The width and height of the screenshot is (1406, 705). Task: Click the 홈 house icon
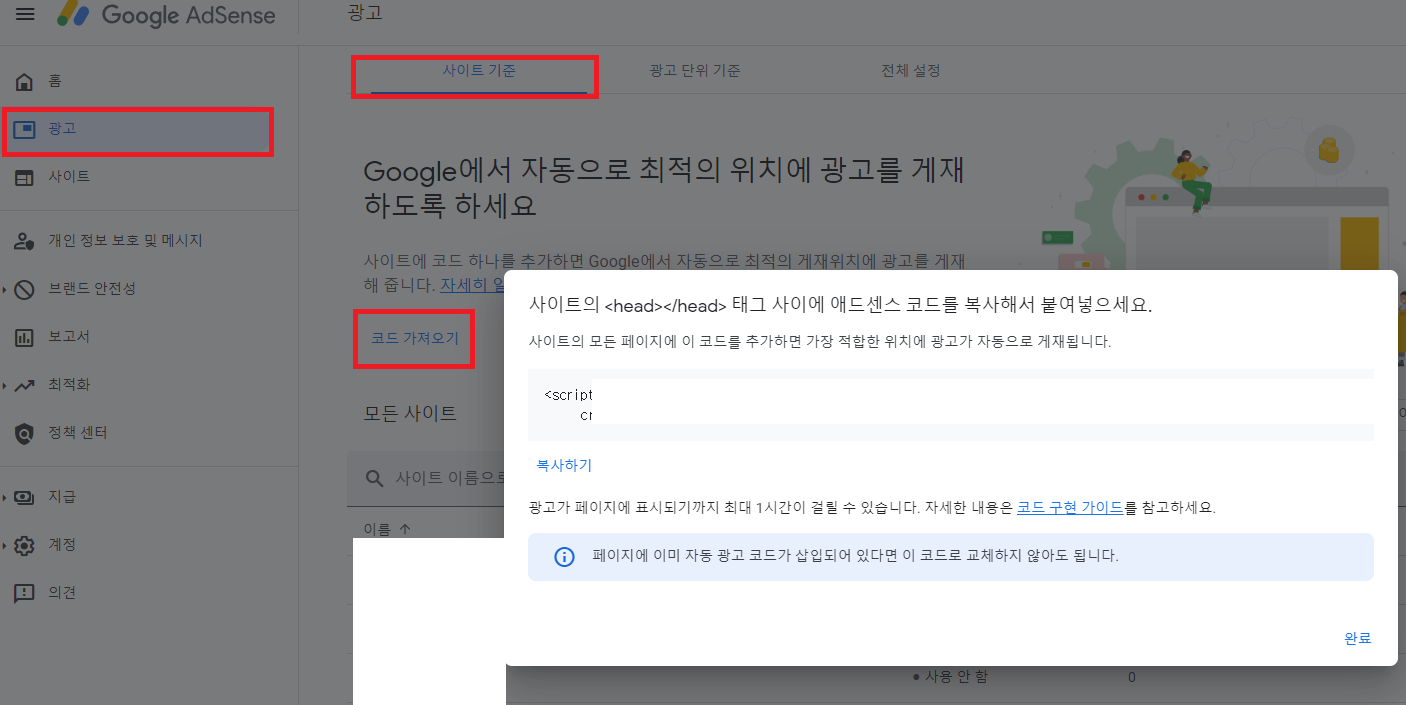25,81
